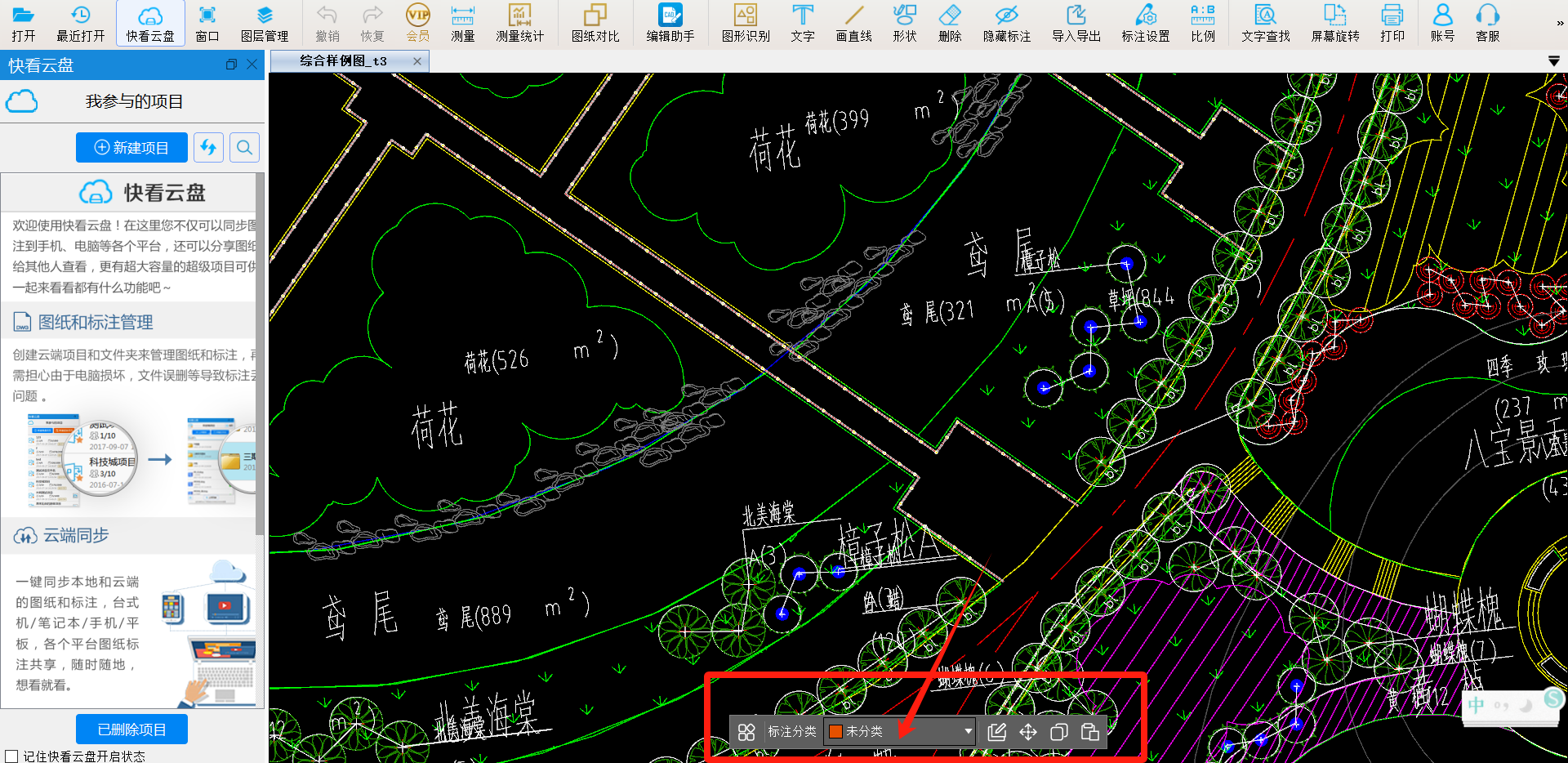
Task: Click the move annotation icon in floating bar
Action: [1027, 732]
